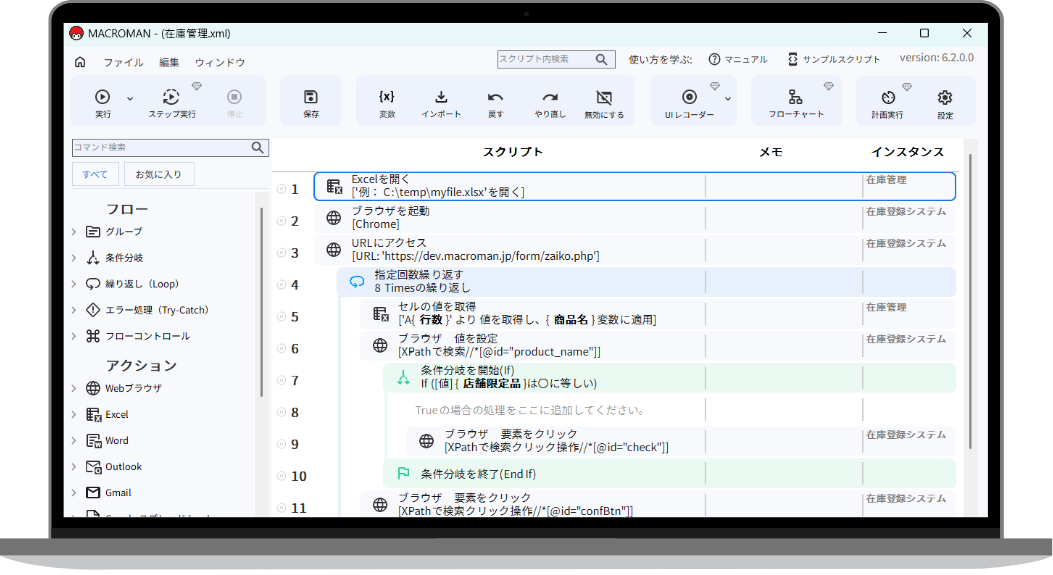Save script with 保存 icon
This screenshot has width=1053, height=575.
pyautogui.click(x=311, y=103)
